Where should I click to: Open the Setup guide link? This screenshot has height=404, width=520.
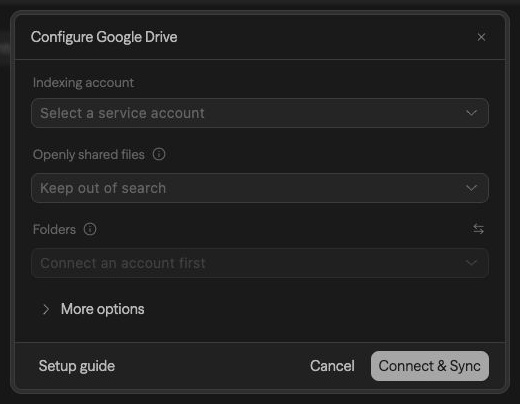[x=77, y=366]
